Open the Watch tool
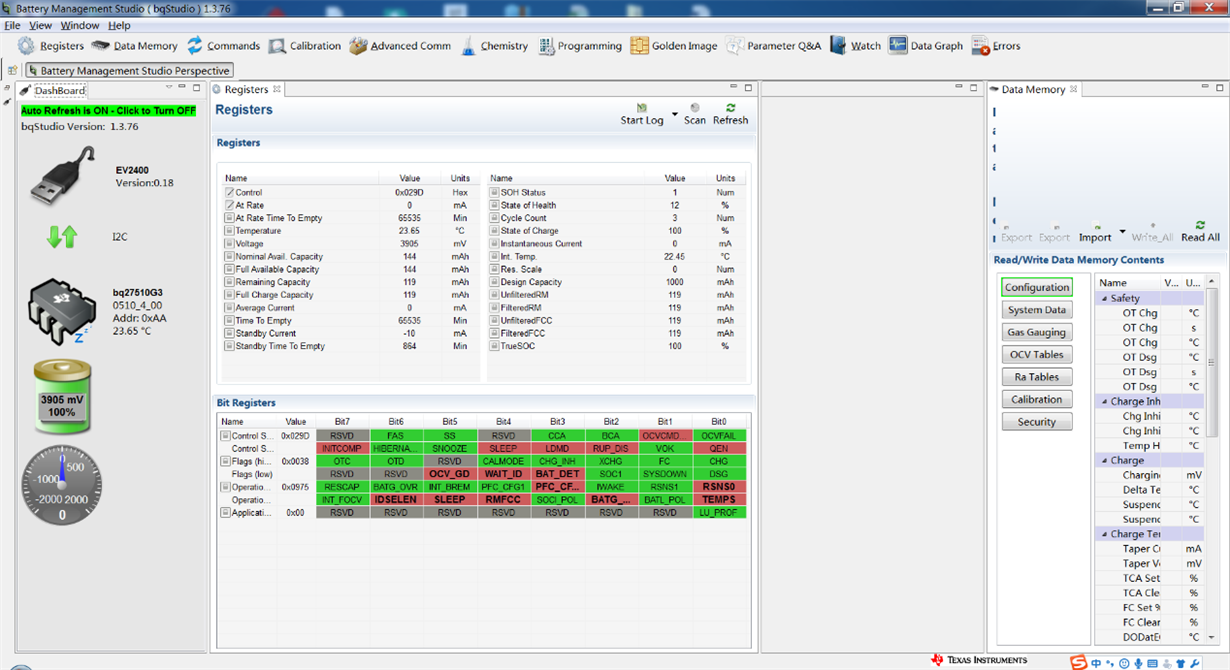 (856, 46)
